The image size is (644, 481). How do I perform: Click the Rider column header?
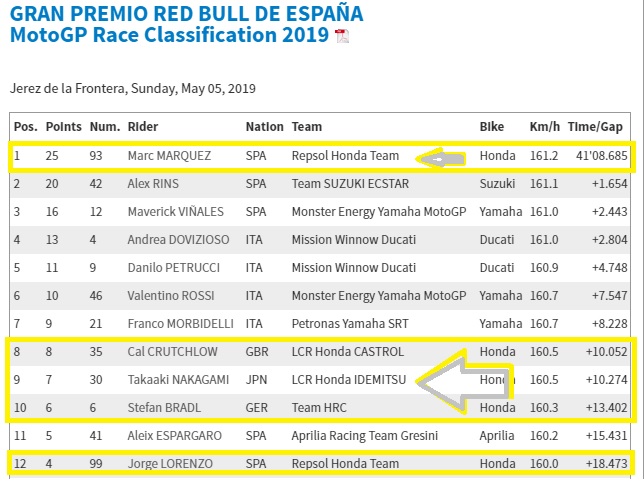[x=143, y=127]
